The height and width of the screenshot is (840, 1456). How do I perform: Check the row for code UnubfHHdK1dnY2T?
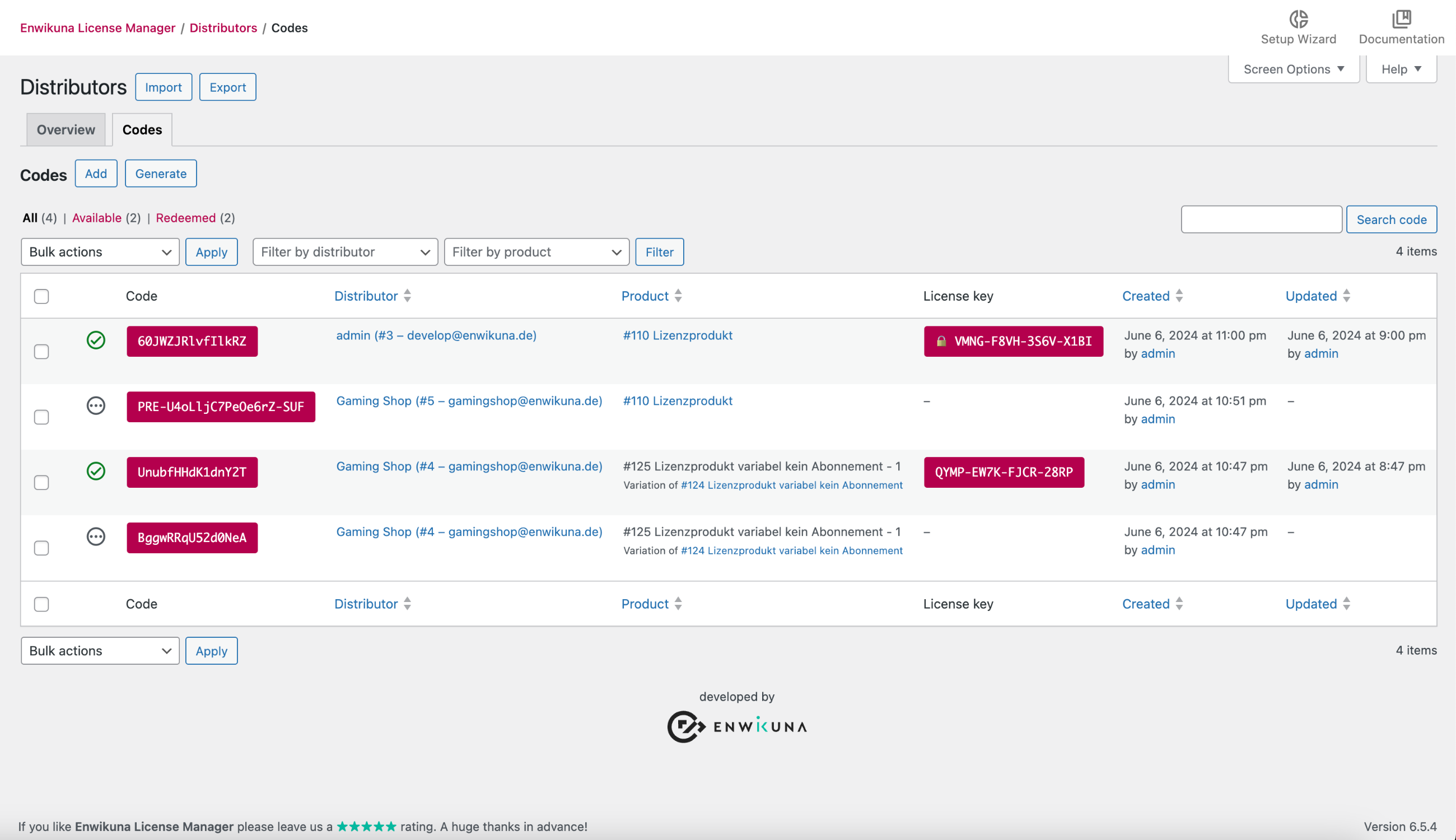coord(41,482)
